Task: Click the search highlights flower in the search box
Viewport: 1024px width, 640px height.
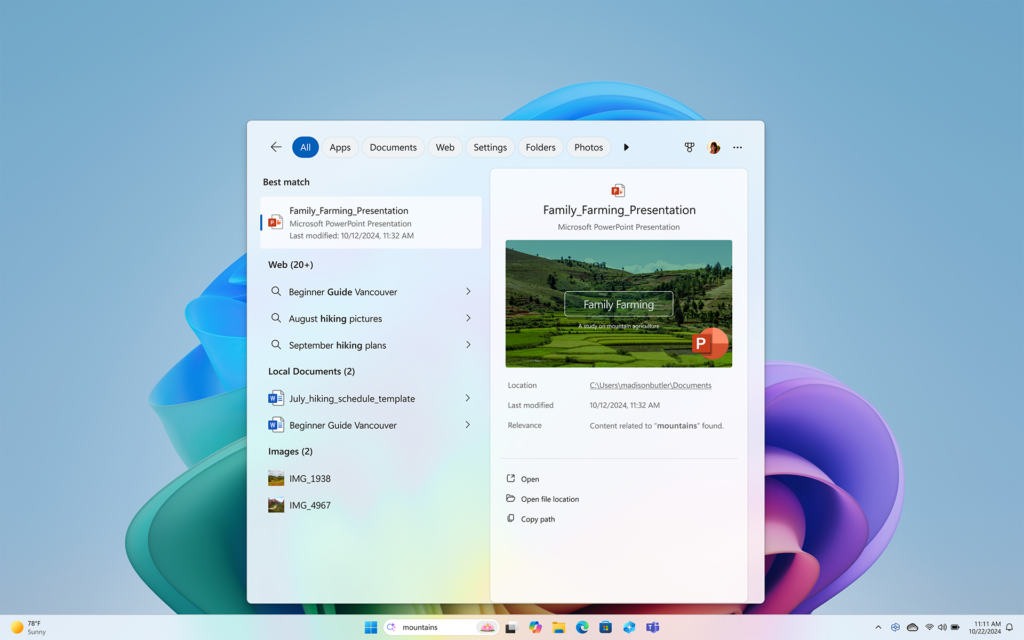Action: 486,627
